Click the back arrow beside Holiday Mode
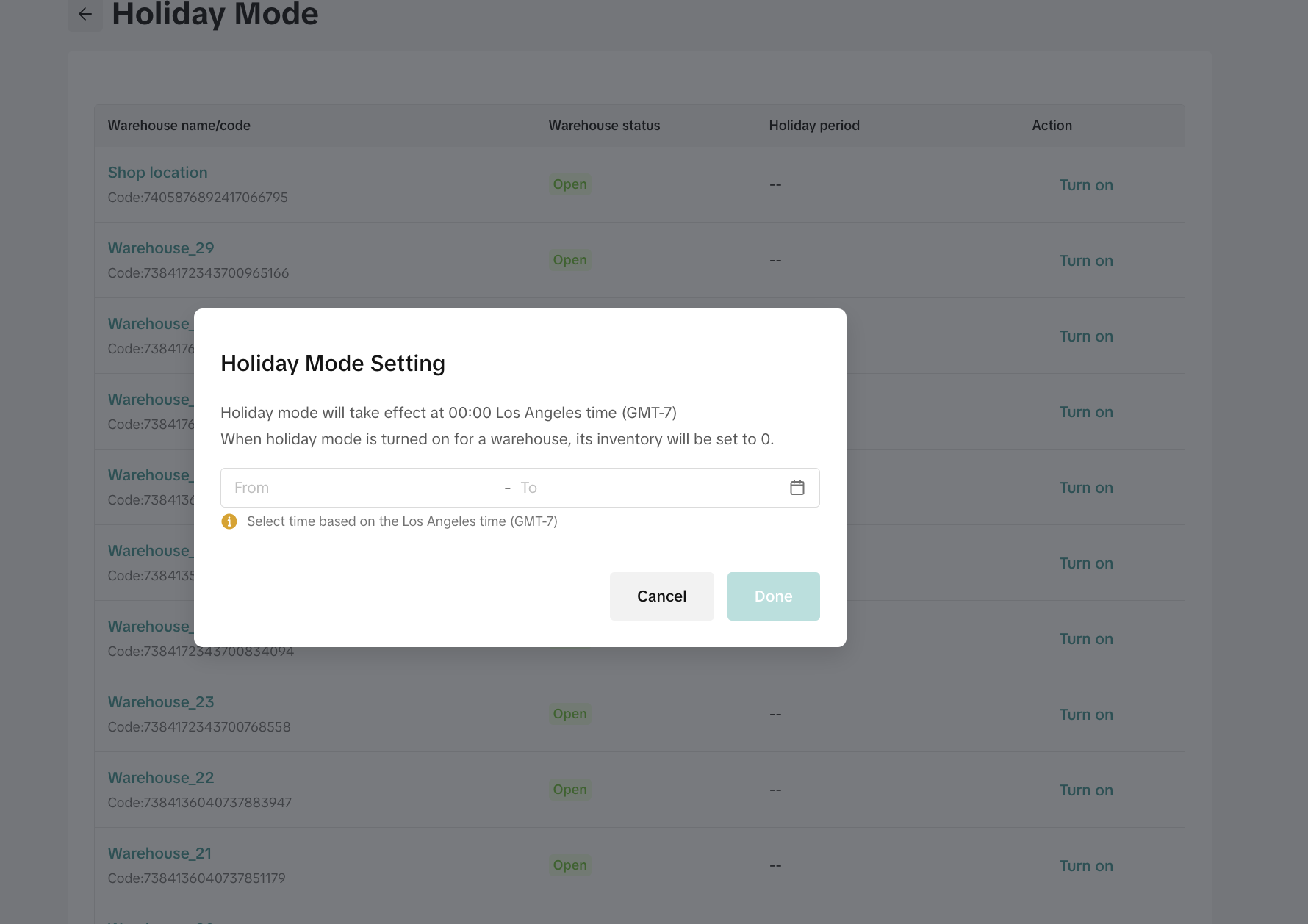 pos(85,14)
